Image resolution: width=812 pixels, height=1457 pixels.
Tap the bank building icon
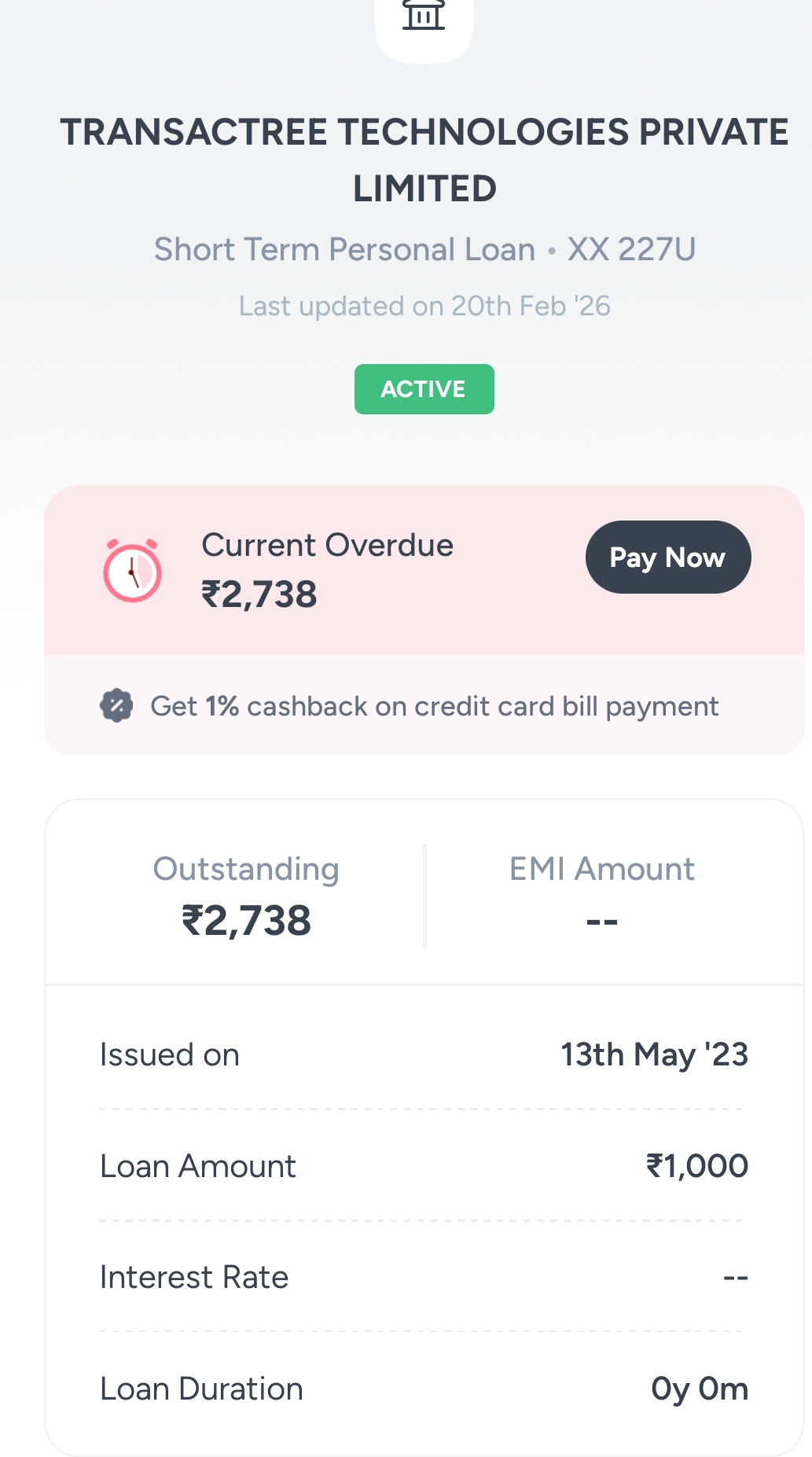tap(424, 16)
